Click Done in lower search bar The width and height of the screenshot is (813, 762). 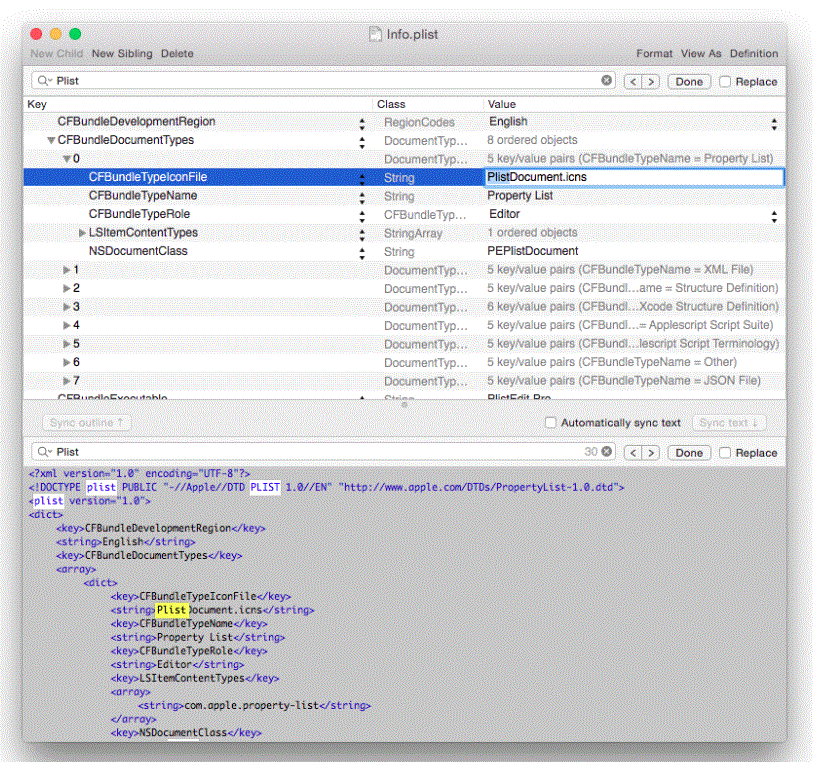(689, 453)
